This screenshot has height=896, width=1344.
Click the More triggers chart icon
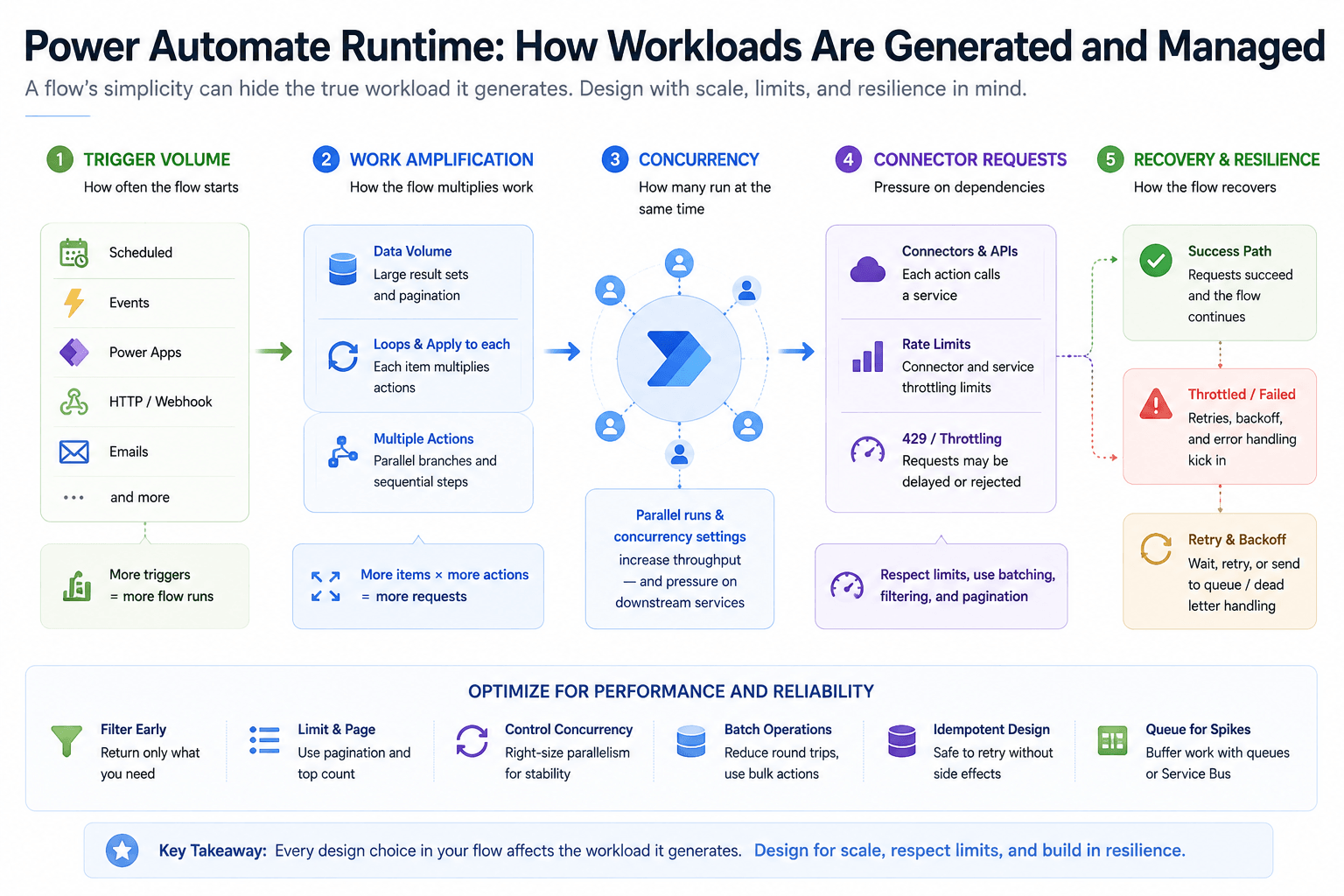77,585
